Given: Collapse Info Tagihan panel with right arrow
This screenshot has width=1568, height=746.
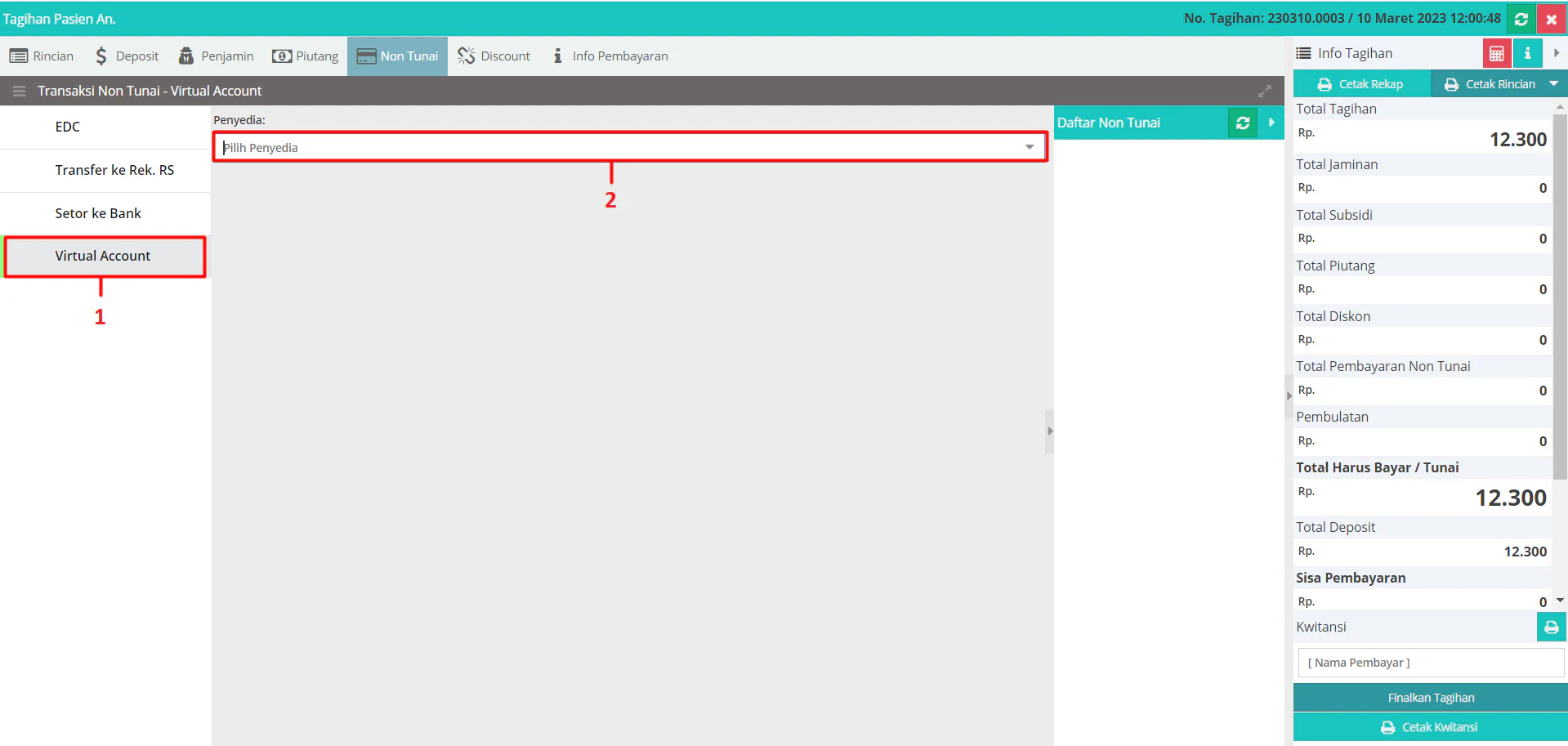Looking at the screenshot, I should [1556, 53].
